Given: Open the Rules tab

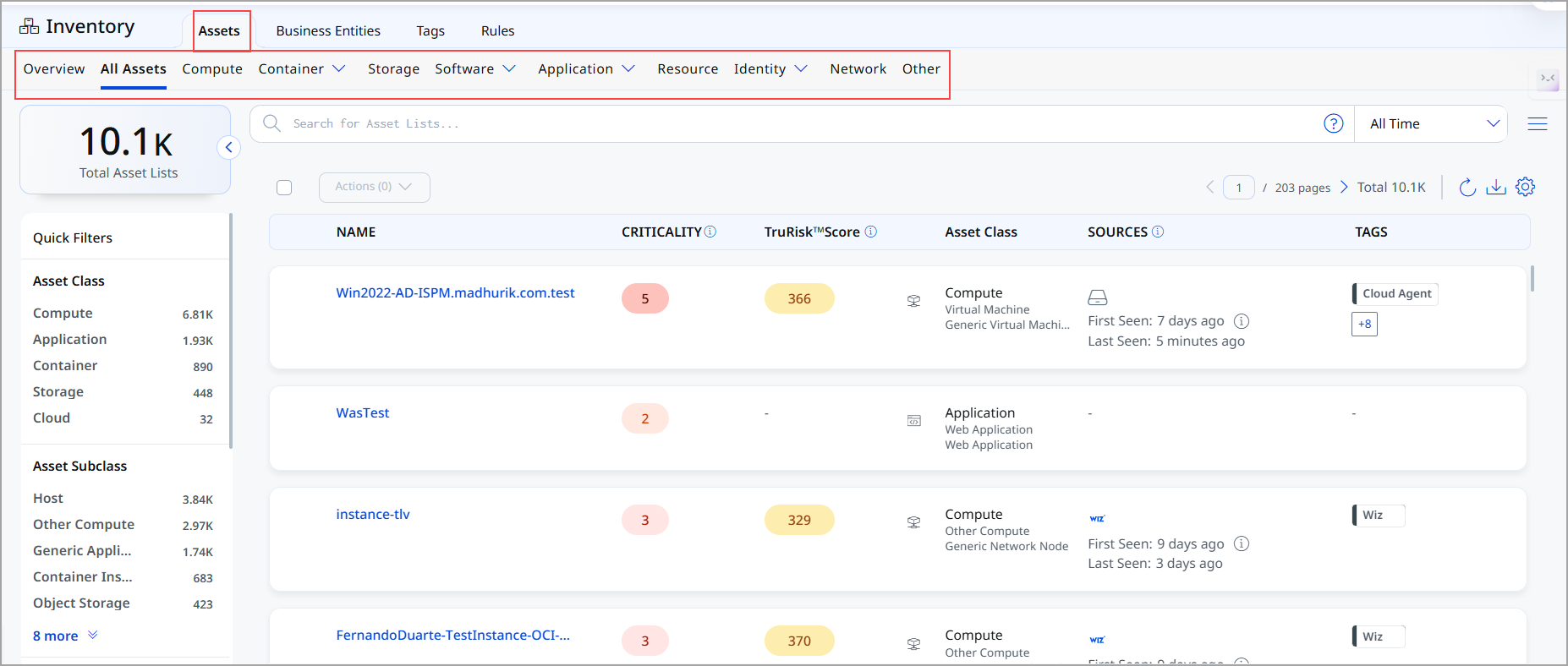Looking at the screenshot, I should [x=497, y=30].
